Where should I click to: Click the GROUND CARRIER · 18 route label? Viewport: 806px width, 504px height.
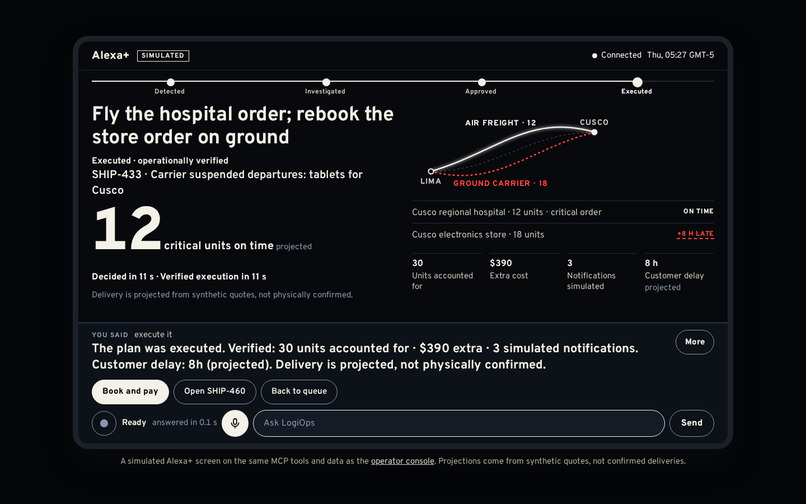[x=500, y=183]
